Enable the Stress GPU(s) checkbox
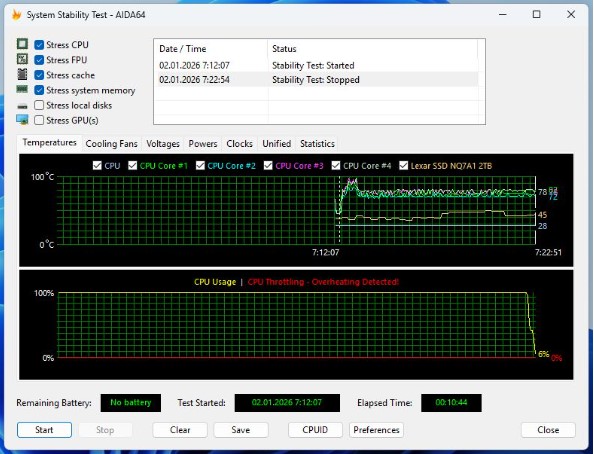The height and width of the screenshot is (454, 594). (39, 120)
